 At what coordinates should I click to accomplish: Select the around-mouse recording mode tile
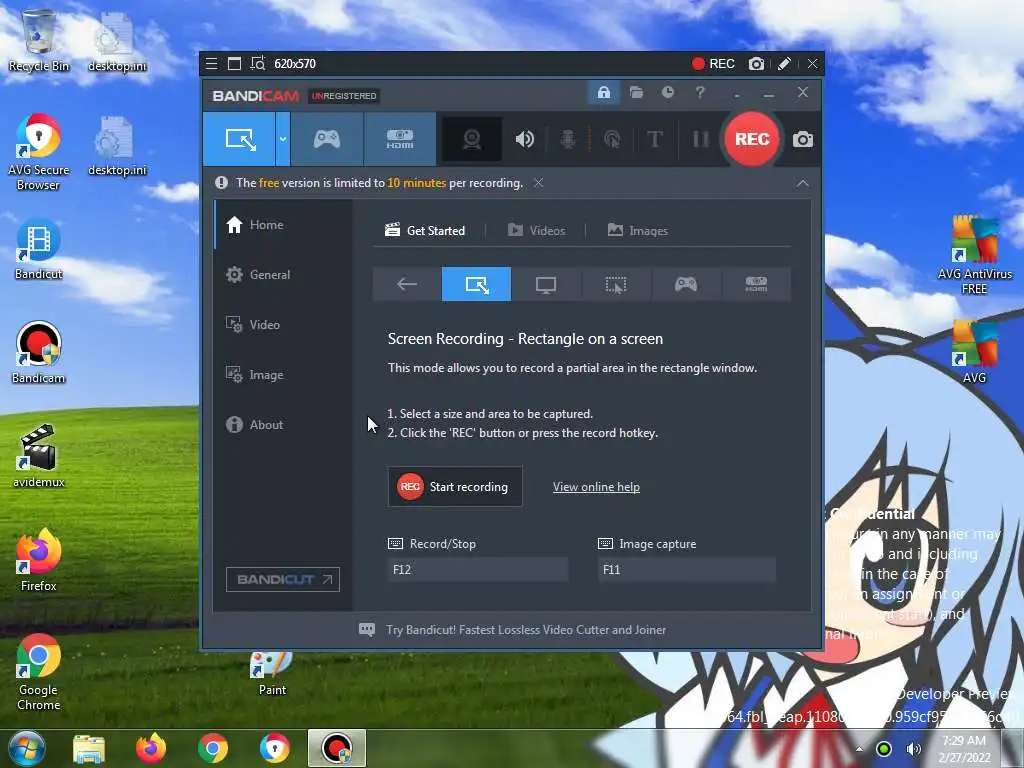pyautogui.click(x=616, y=284)
